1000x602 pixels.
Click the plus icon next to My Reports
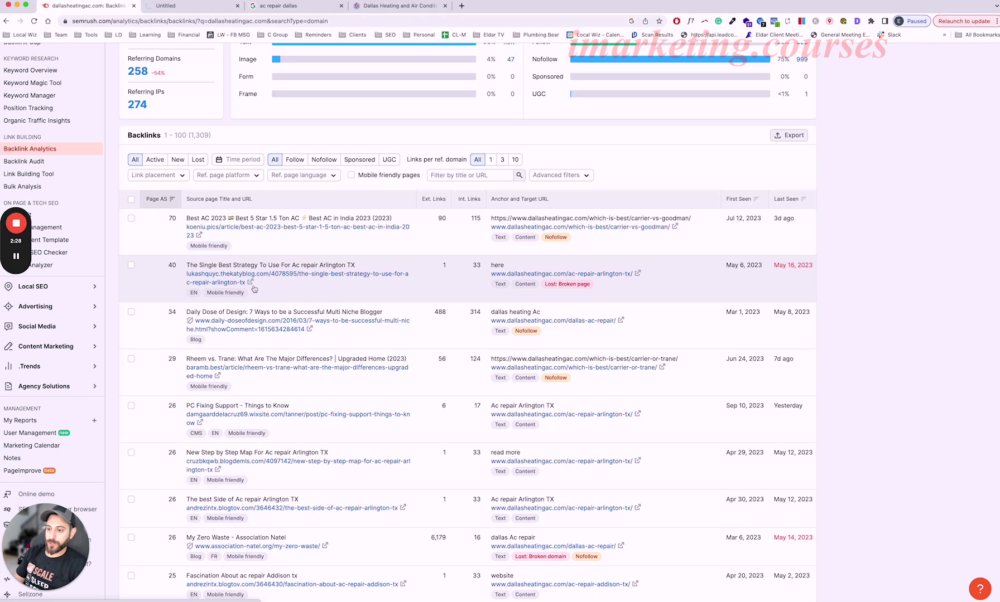[94, 420]
